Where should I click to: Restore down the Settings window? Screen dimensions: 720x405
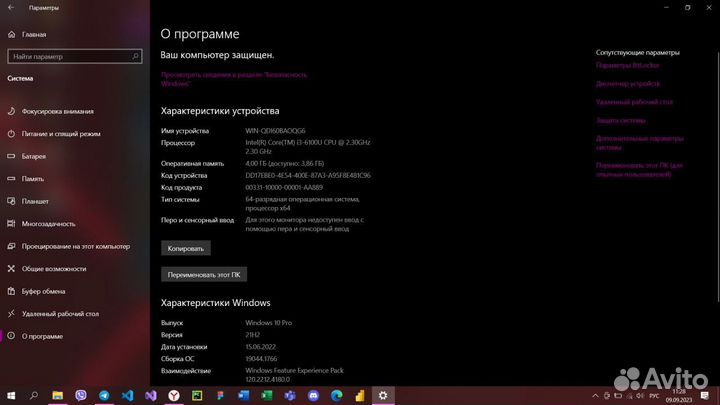[x=687, y=7]
